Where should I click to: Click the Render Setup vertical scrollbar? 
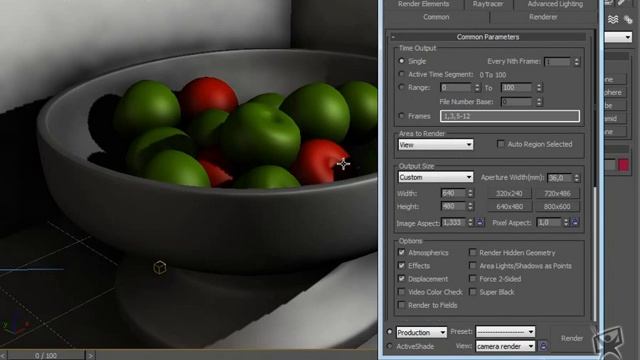click(595, 253)
